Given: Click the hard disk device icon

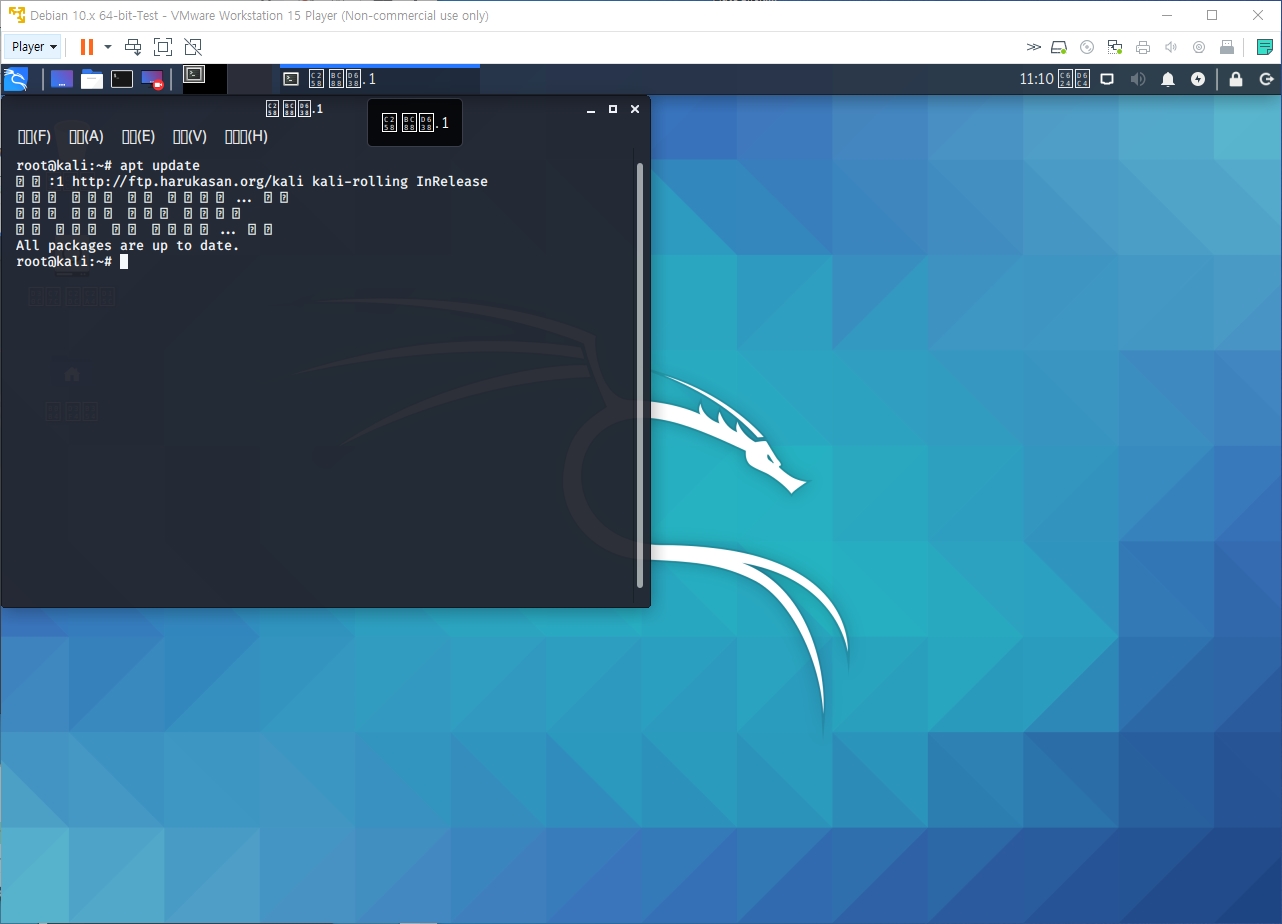Looking at the screenshot, I should [1059, 47].
